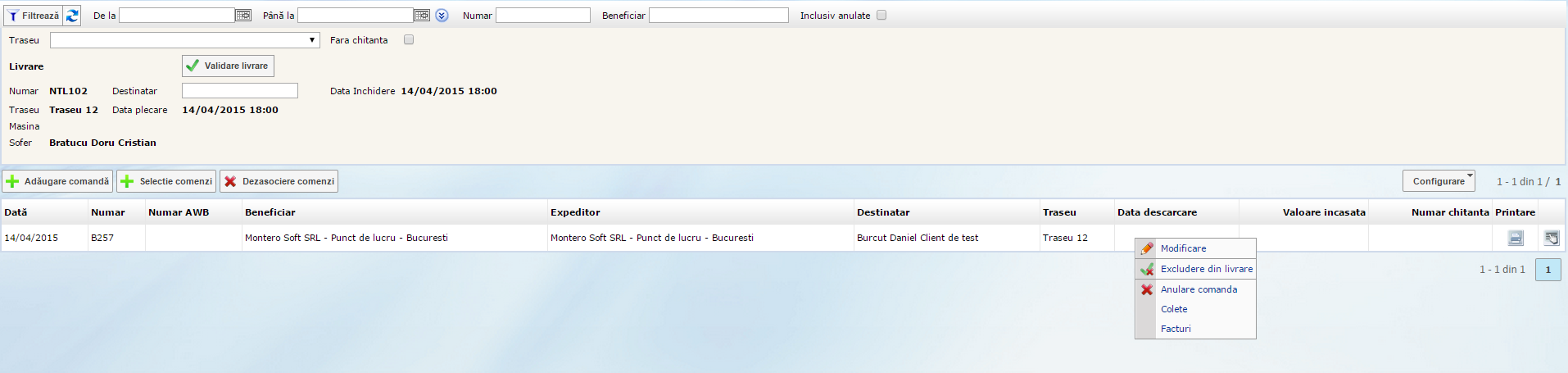1568x373 pixels.
Task: Click the row actions icon for order B257
Action: [1551, 238]
